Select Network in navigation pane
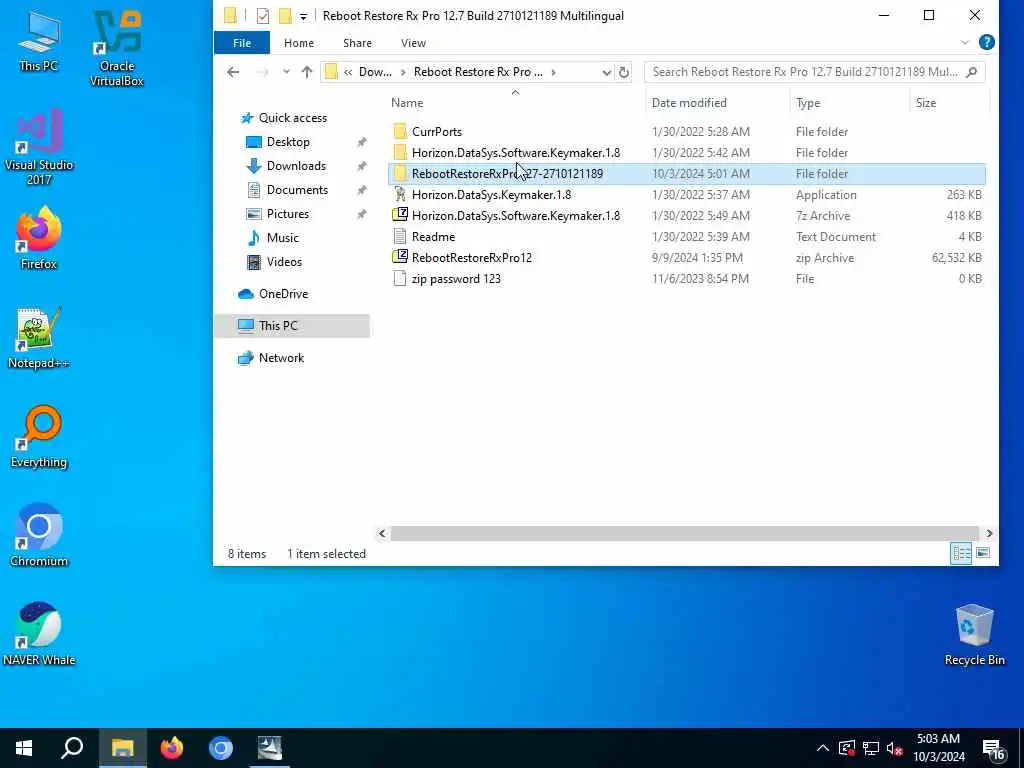This screenshot has height=768, width=1024. 281,358
